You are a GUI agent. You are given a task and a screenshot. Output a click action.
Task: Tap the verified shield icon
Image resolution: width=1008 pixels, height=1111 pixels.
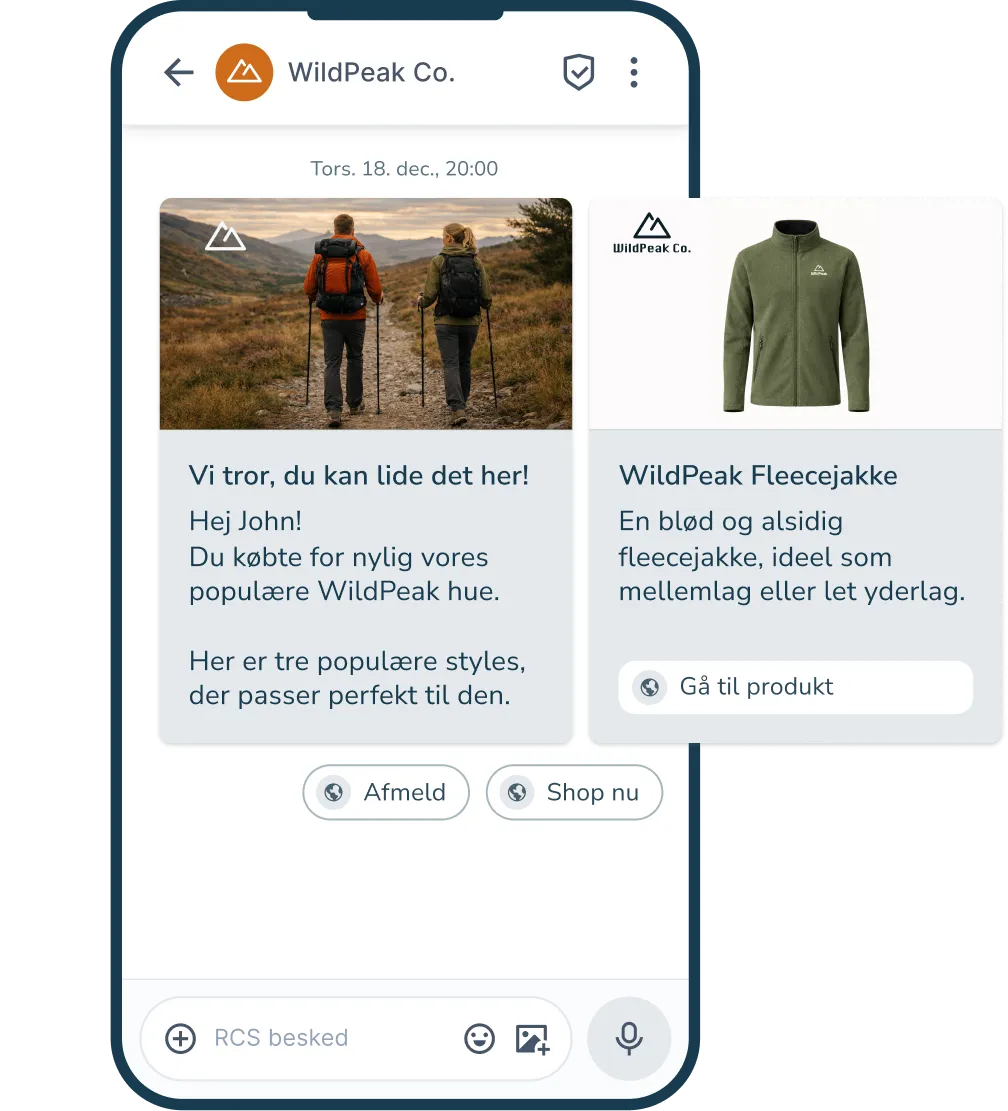pos(579,72)
